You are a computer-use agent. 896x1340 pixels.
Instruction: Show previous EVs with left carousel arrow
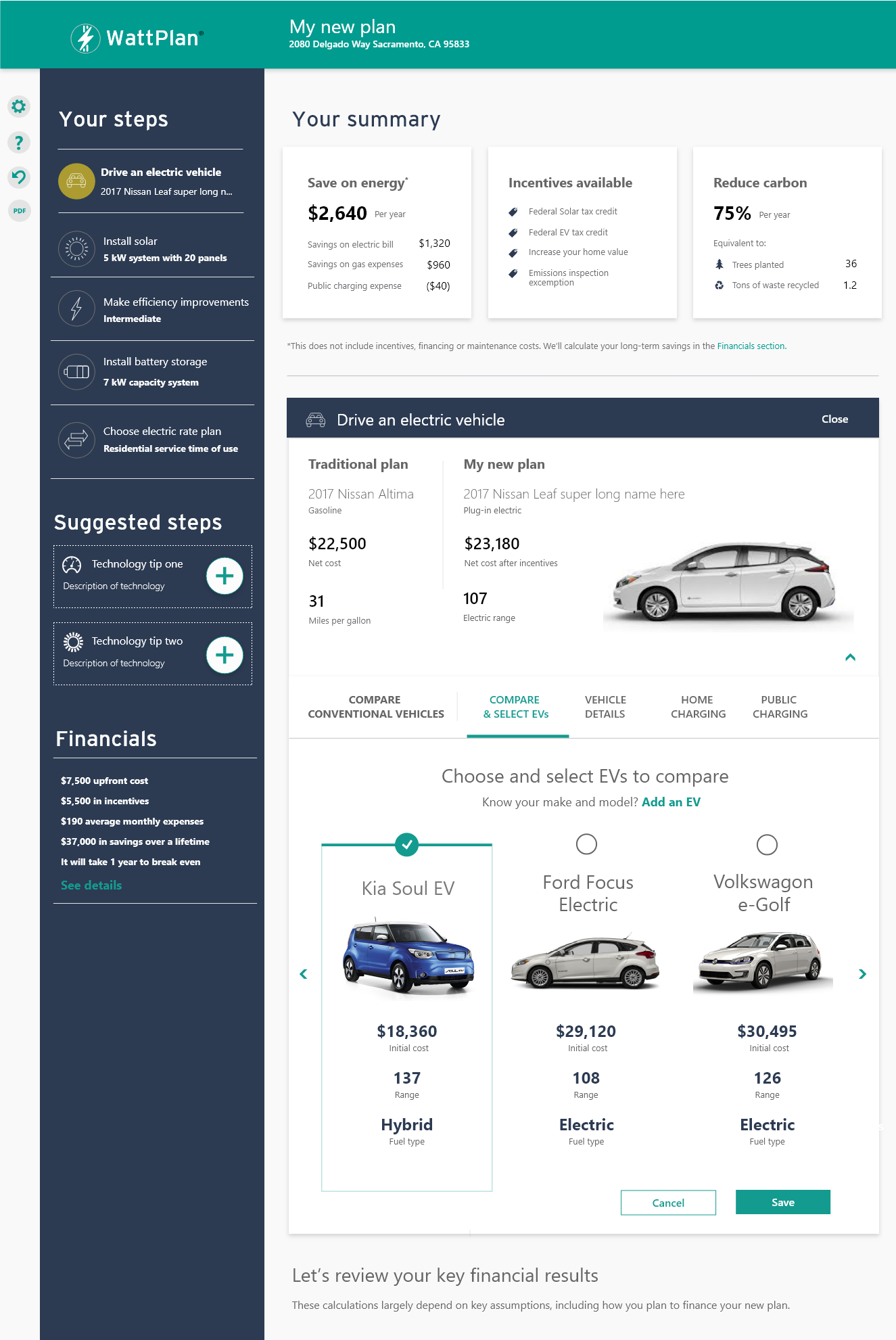coord(304,974)
